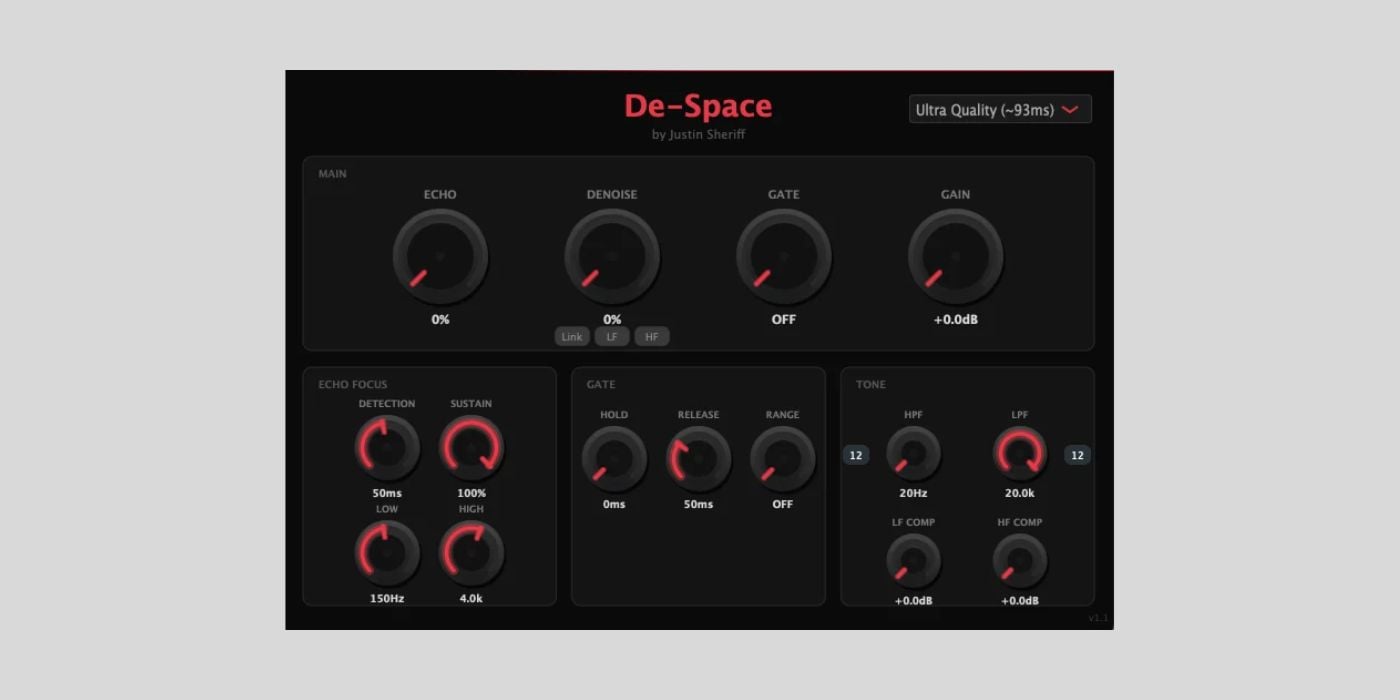The height and width of the screenshot is (700, 1400).
Task: Toggle the HF denoise button
Action: 652,337
